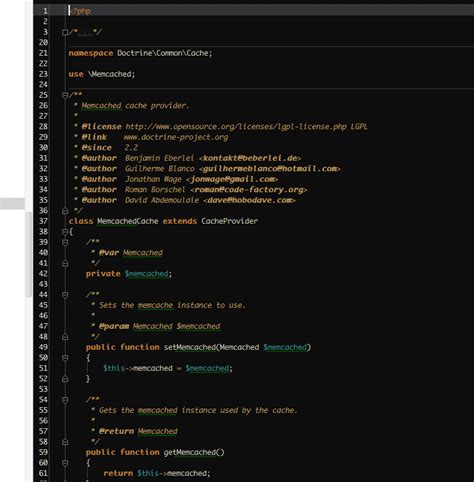The width and height of the screenshot is (474, 482).
Task: Click the 'return' keyword on line 61
Action: pyautogui.click(x=118, y=473)
